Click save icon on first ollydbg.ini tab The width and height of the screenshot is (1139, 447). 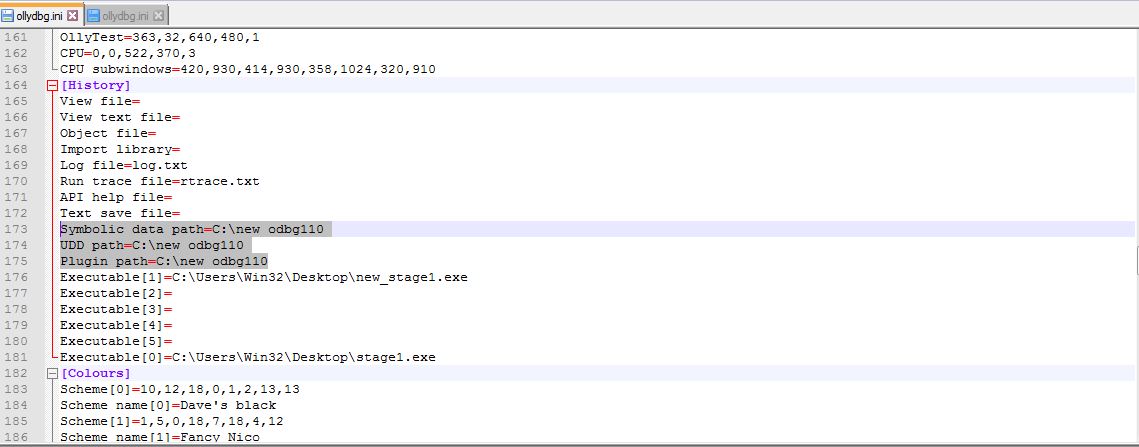point(8,15)
